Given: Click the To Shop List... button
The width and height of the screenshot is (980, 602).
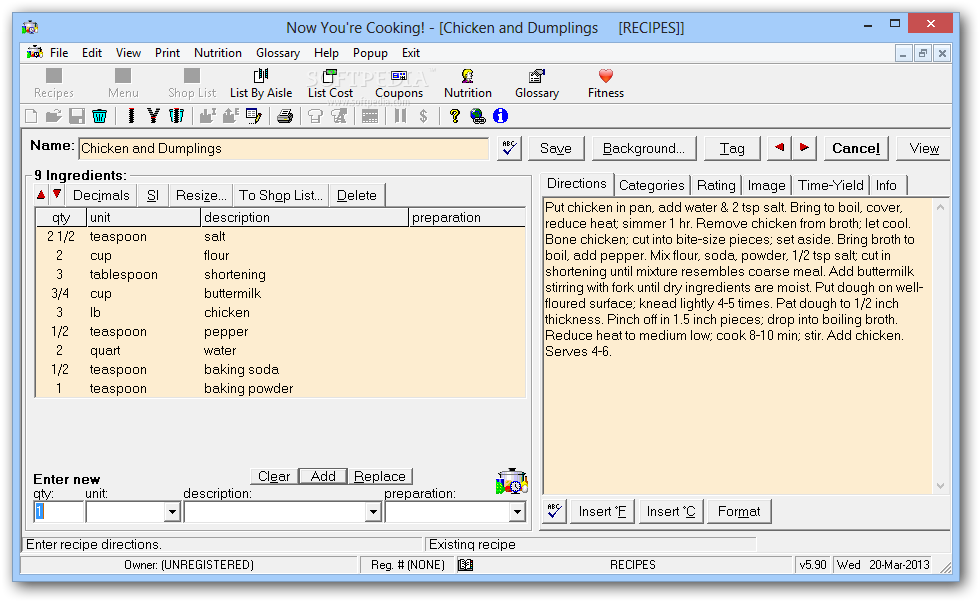Looking at the screenshot, I should tap(281, 195).
